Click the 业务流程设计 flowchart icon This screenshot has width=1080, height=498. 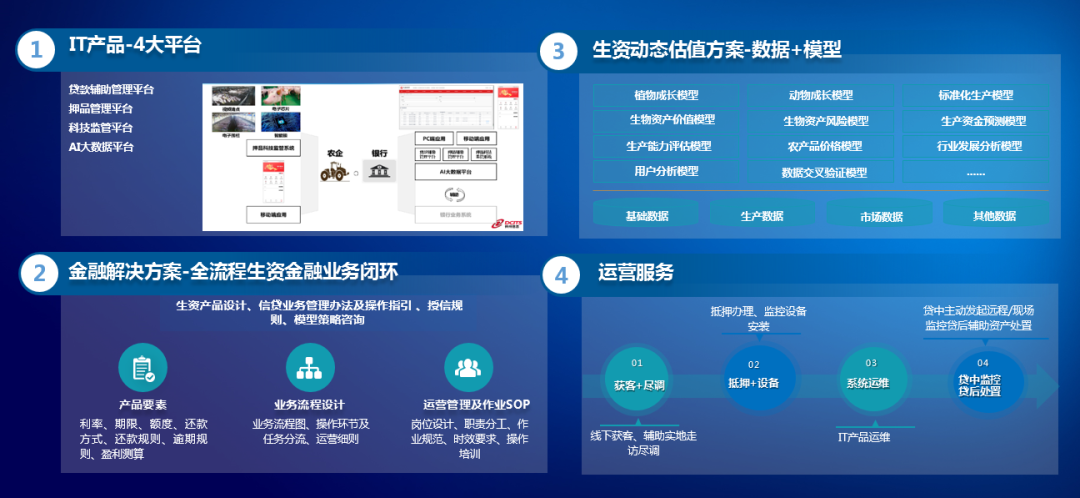pos(309,367)
